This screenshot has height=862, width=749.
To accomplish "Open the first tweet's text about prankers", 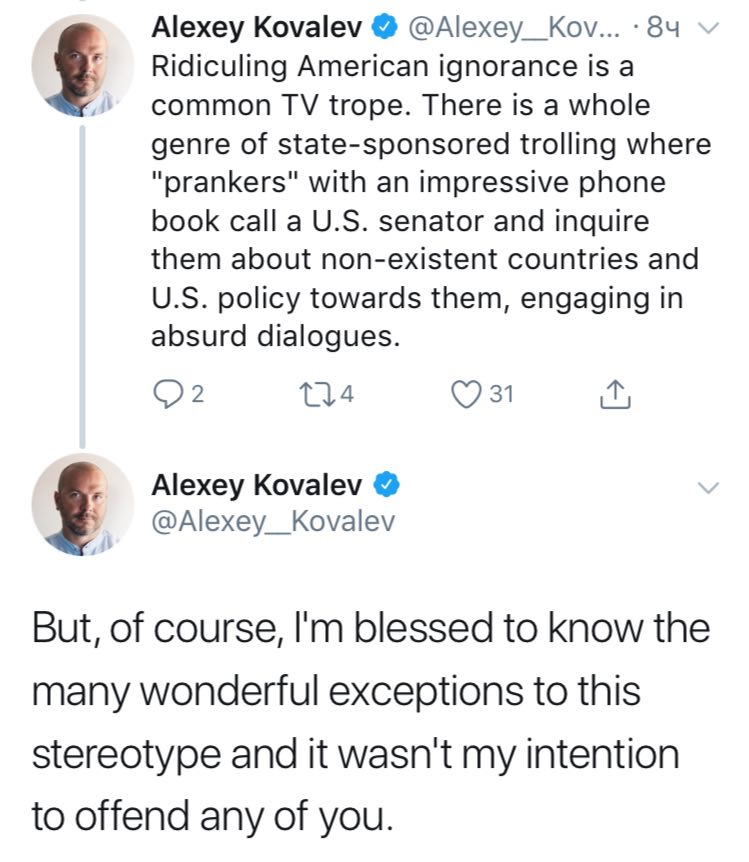I will pyautogui.click(x=431, y=201).
